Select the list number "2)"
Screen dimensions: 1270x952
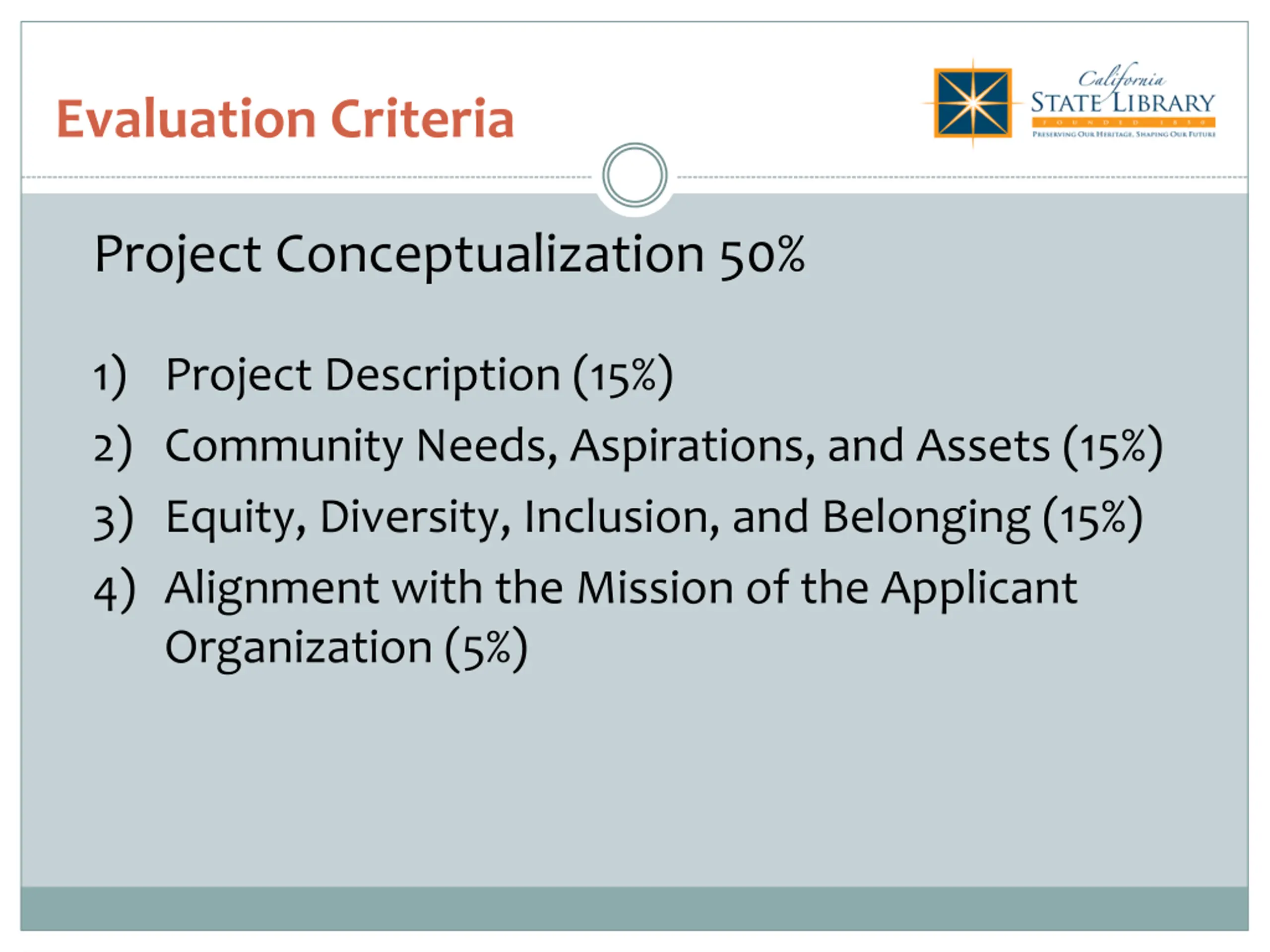[x=113, y=448]
